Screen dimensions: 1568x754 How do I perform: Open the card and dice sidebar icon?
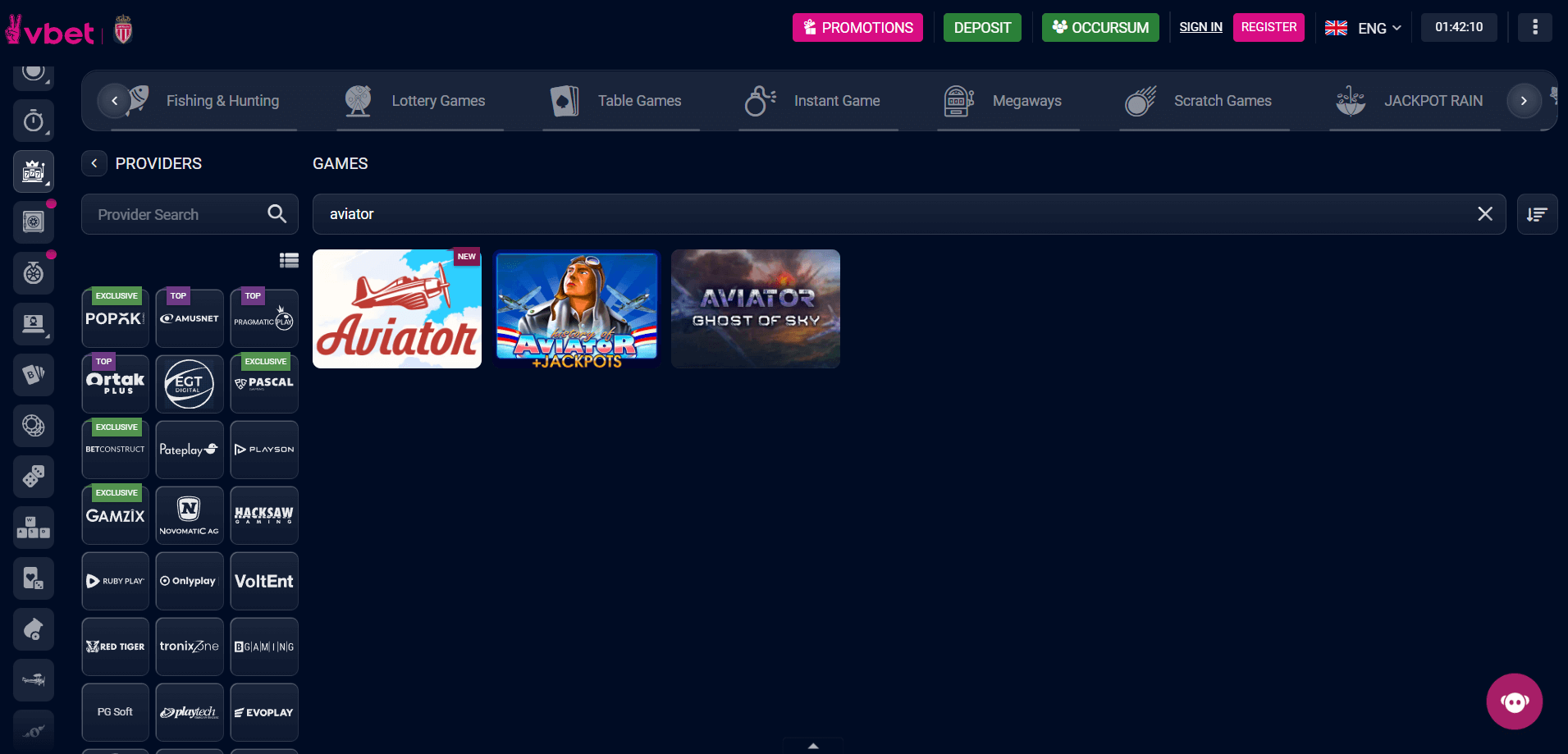point(34,578)
